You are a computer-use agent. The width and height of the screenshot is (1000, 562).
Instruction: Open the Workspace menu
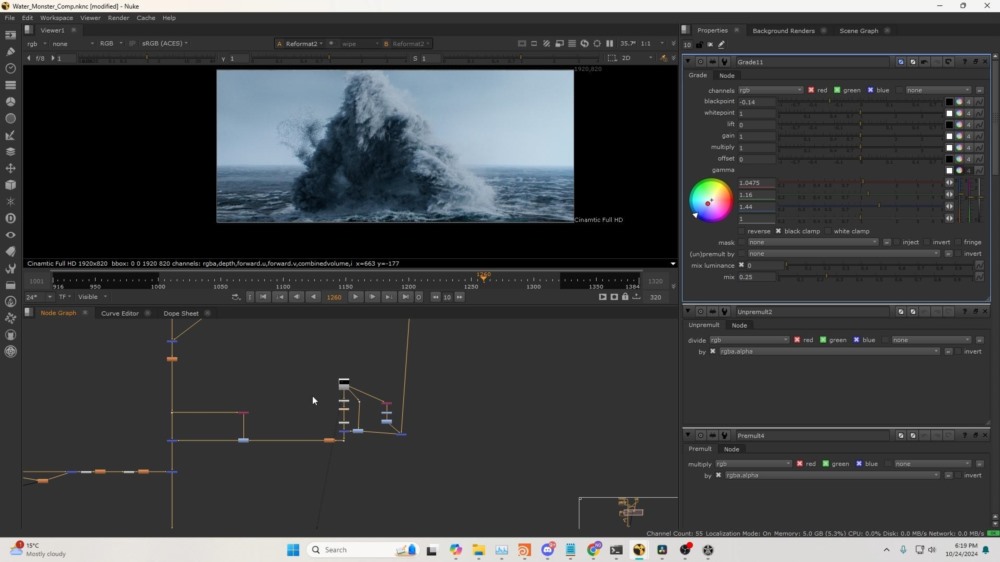(x=56, y=18)
